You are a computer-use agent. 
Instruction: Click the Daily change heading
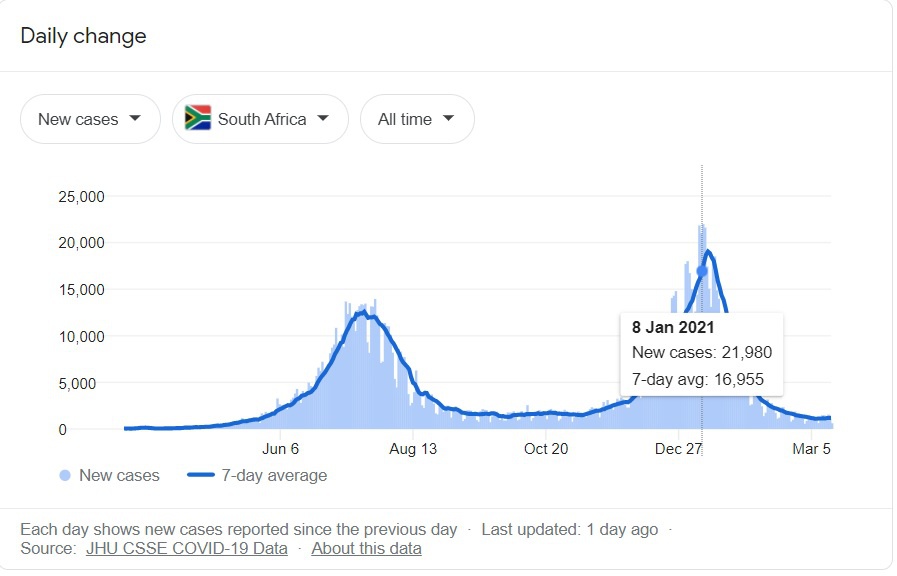click(x=83, y=36)
